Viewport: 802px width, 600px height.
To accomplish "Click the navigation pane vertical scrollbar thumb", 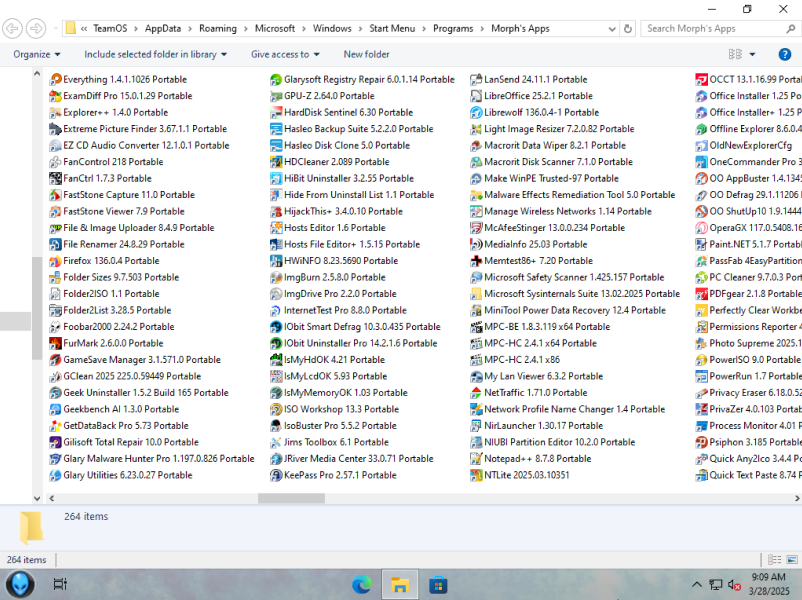I will pos(37,308).
